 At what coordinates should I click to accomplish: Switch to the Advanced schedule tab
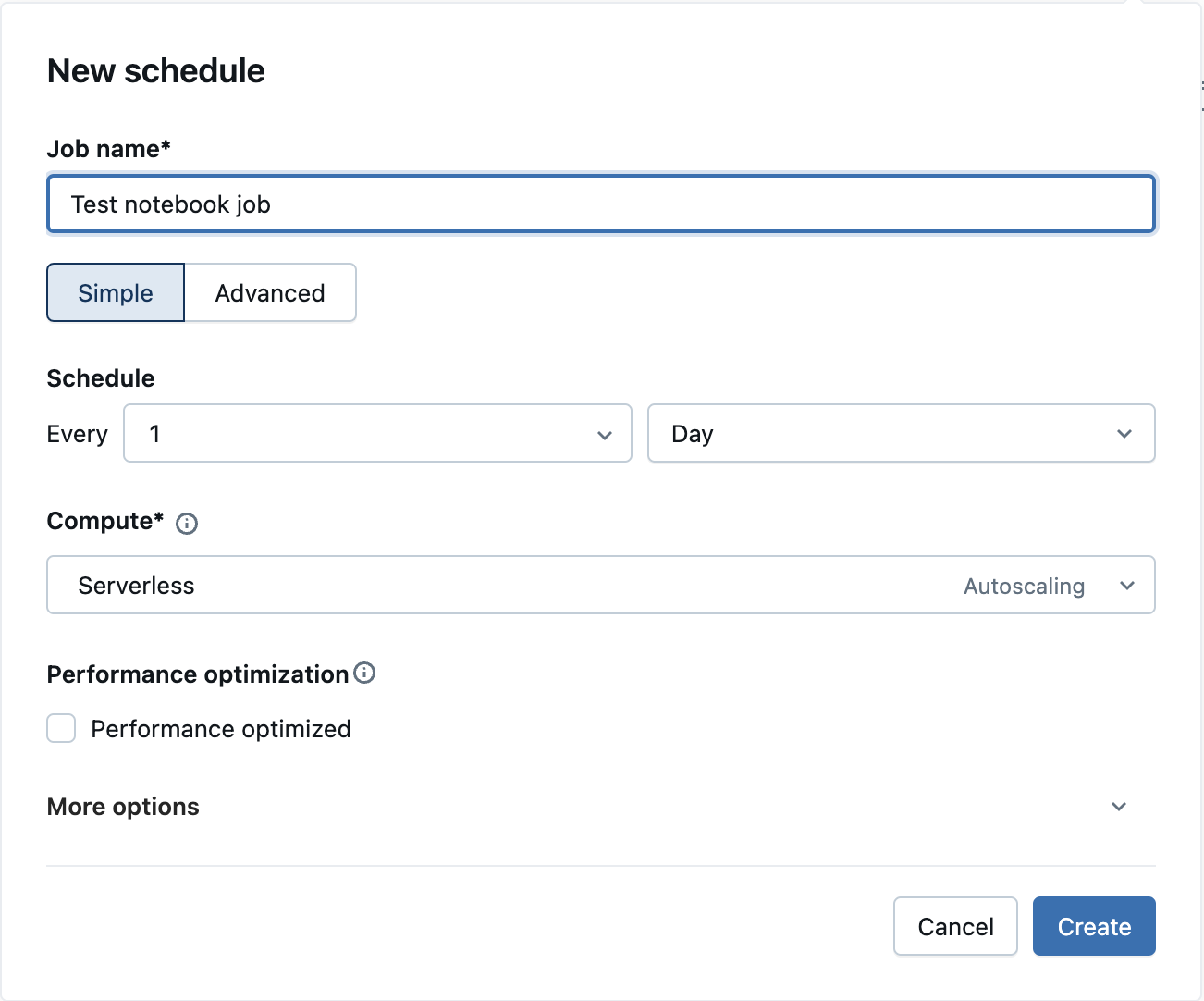[x=270, y=293]
